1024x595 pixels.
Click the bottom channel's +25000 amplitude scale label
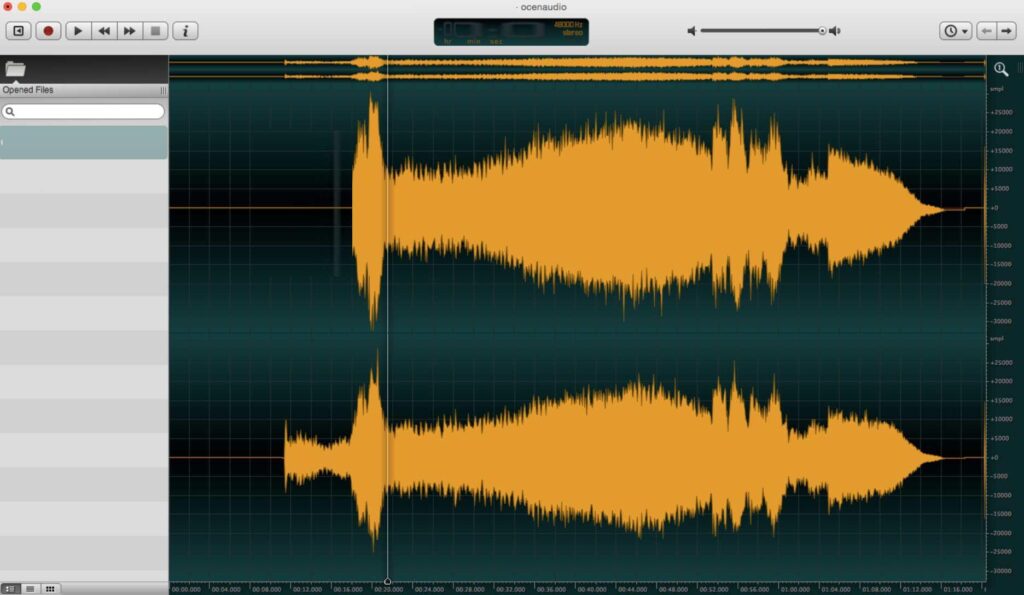[x=1001, y=362]
